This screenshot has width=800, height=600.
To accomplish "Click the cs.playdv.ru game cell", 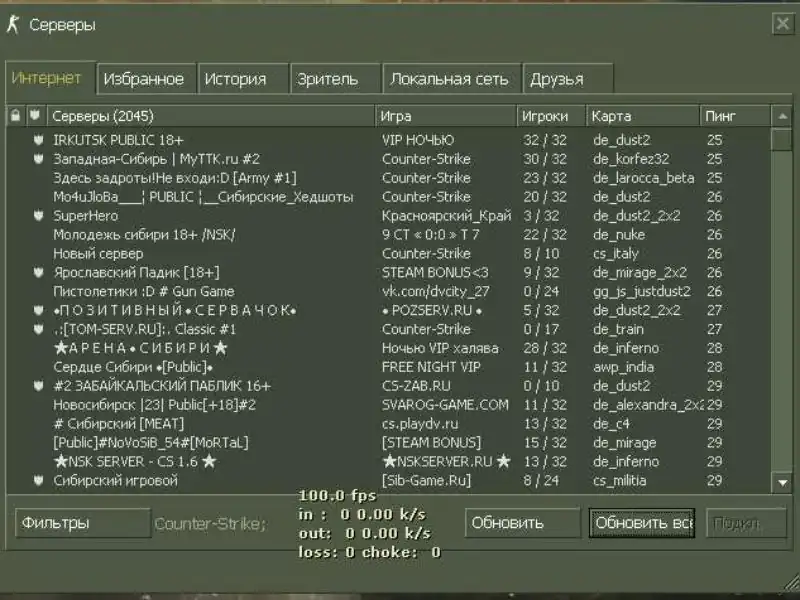I will click(420, 424).
